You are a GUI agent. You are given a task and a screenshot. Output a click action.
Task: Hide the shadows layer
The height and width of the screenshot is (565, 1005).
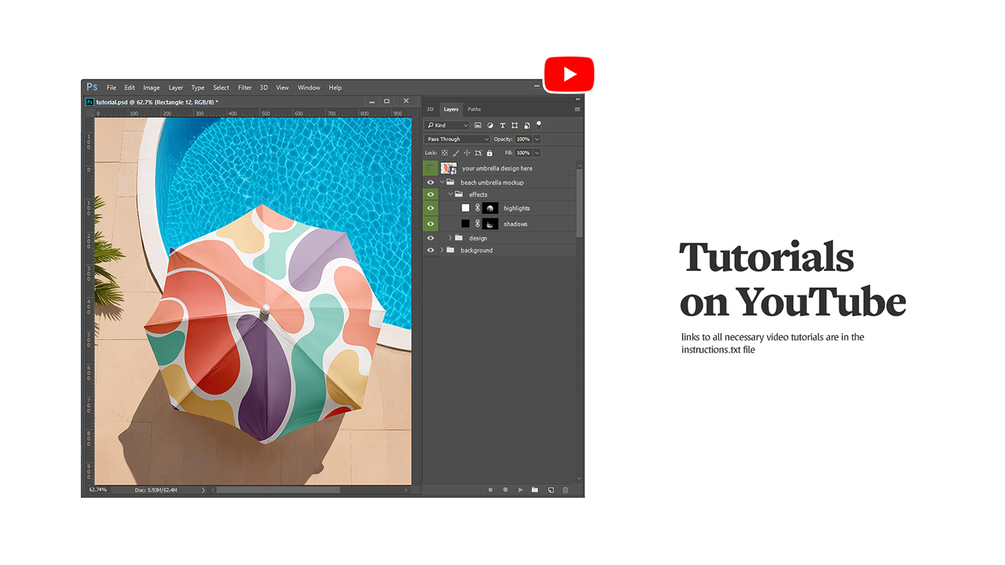pyautogui.click(x=431, y=224)
